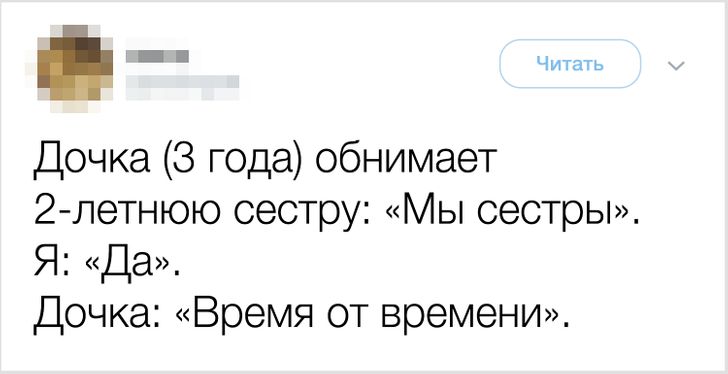Image resolution: width=728 pixels, height=374 pixels.
Task: Click 'Дочка:' at the start of the last line
Action: click(x=94, y=316)
